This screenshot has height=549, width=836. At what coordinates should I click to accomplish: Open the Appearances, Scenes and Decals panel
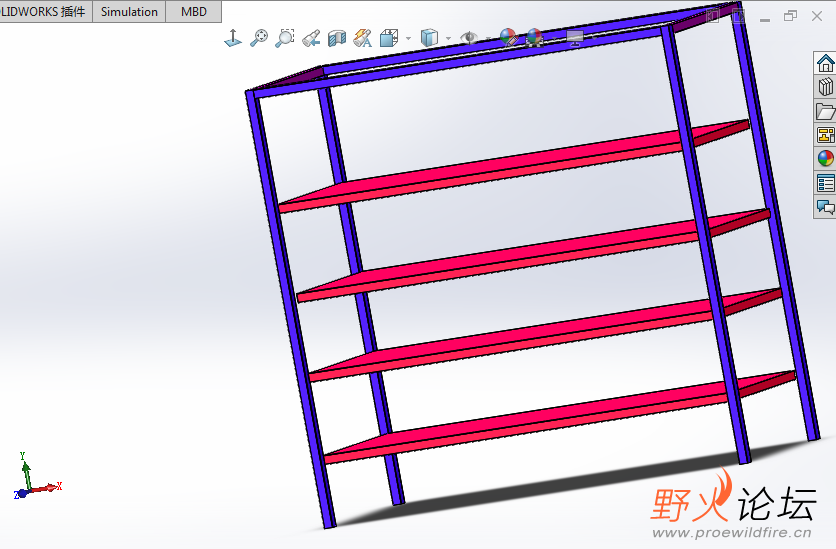825,159
